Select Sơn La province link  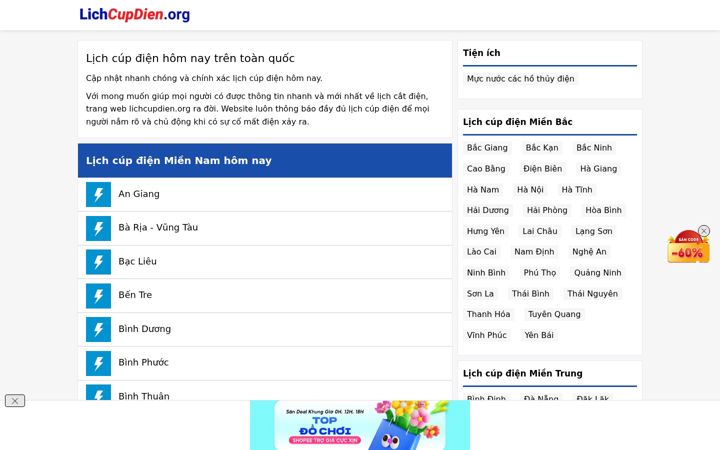(480, 293)
